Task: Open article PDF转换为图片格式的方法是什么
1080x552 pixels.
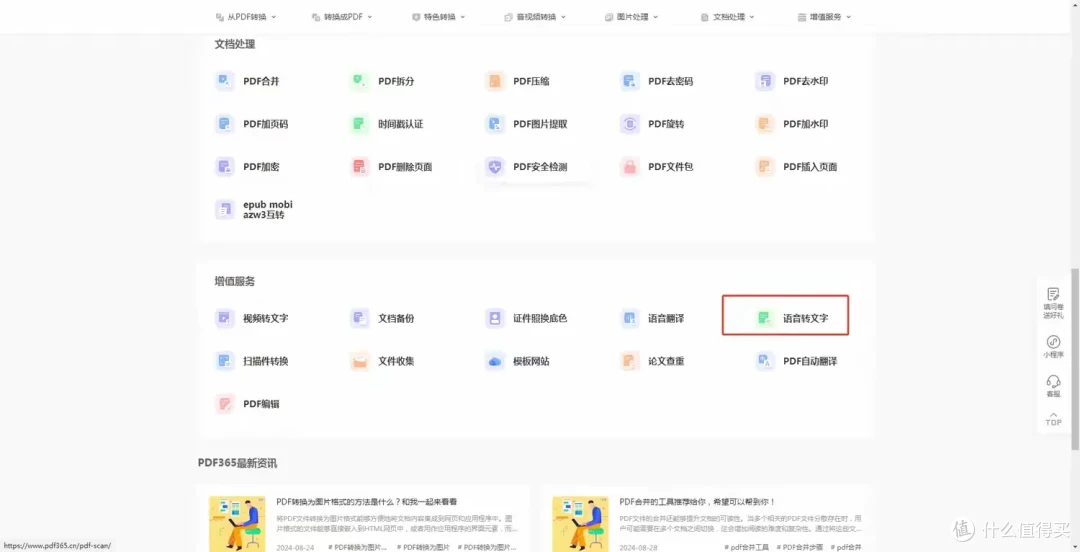Action: click(366, 502)
